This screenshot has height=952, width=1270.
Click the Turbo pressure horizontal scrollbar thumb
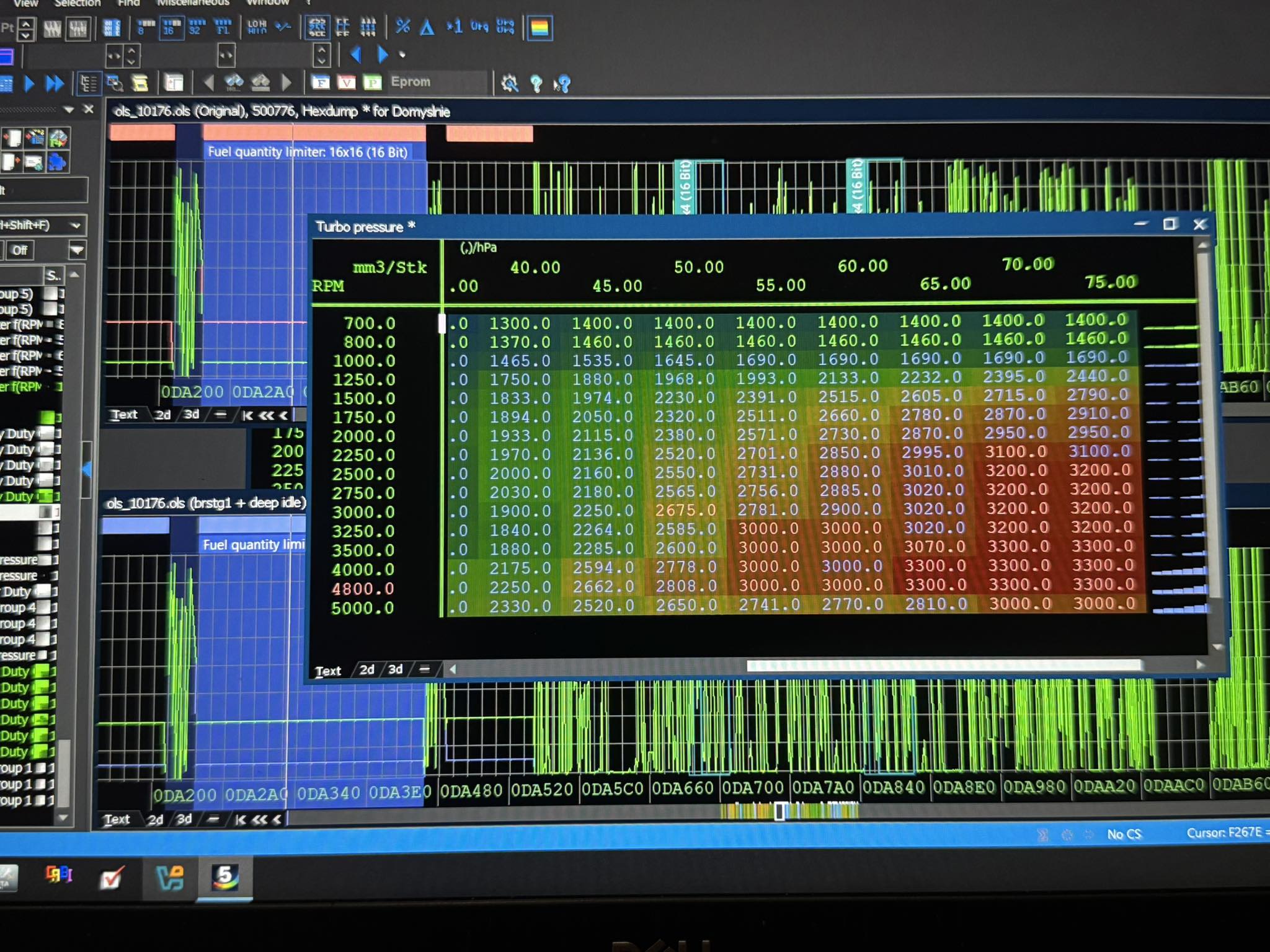click(x=944, y=665)
